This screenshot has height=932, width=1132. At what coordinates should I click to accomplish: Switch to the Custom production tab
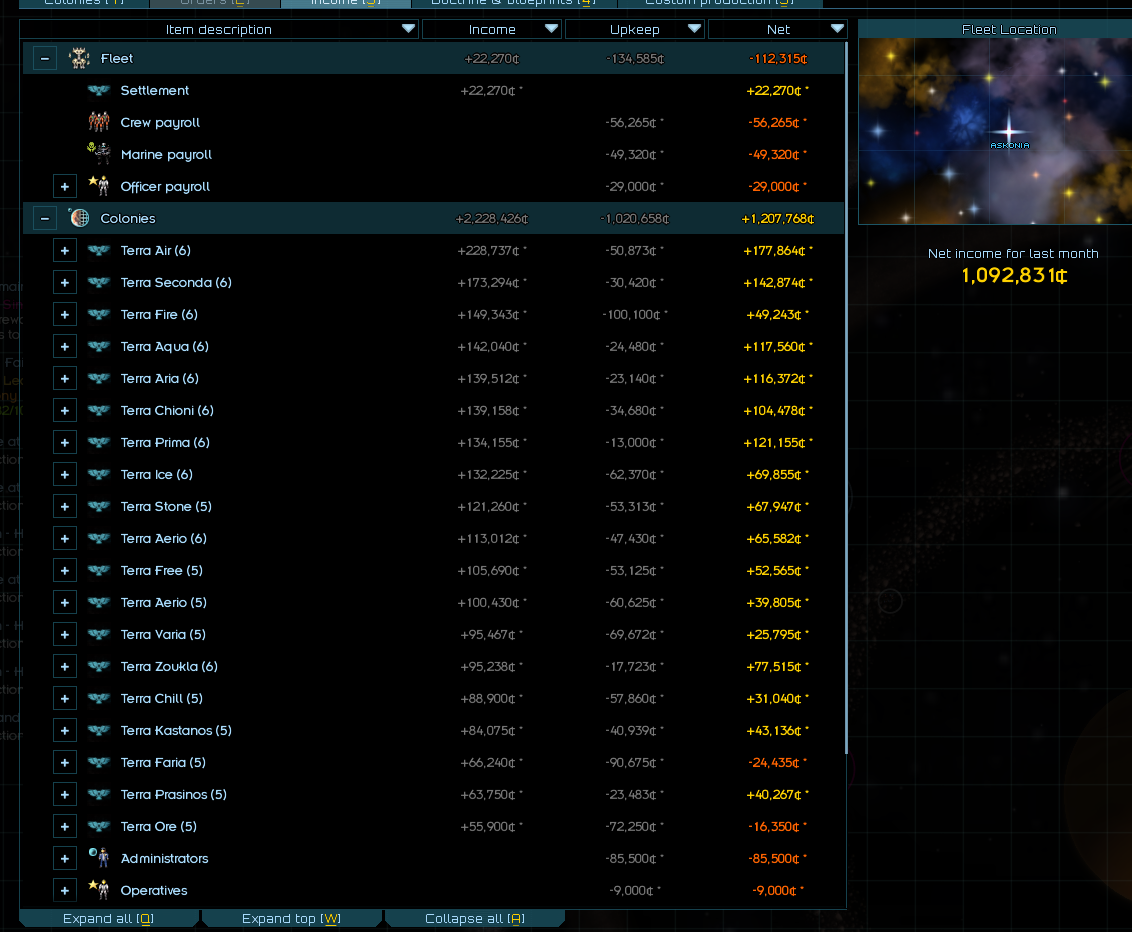click(720, 3)
